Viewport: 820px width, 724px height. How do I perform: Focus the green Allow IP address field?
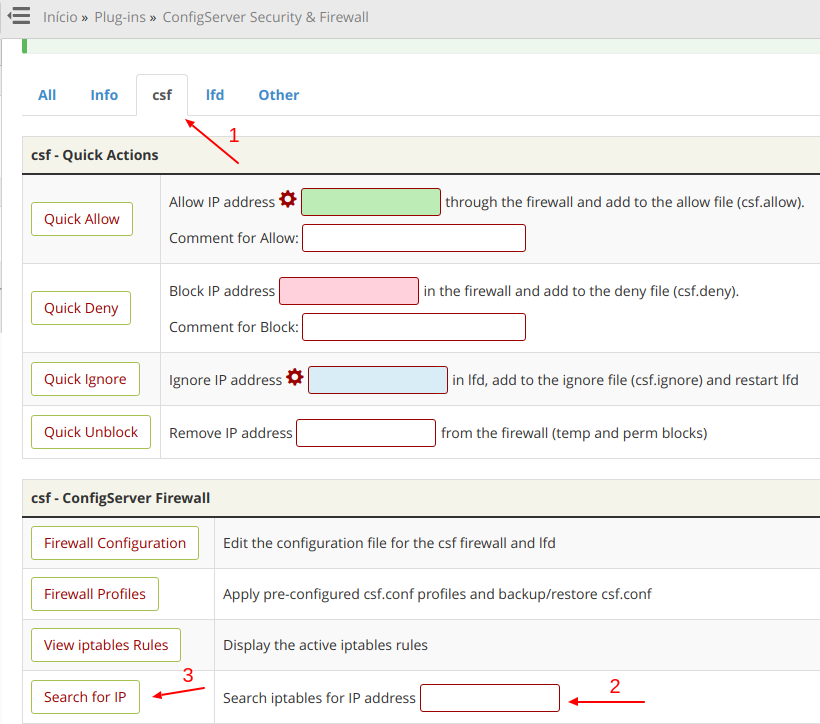tap(371, 202)
